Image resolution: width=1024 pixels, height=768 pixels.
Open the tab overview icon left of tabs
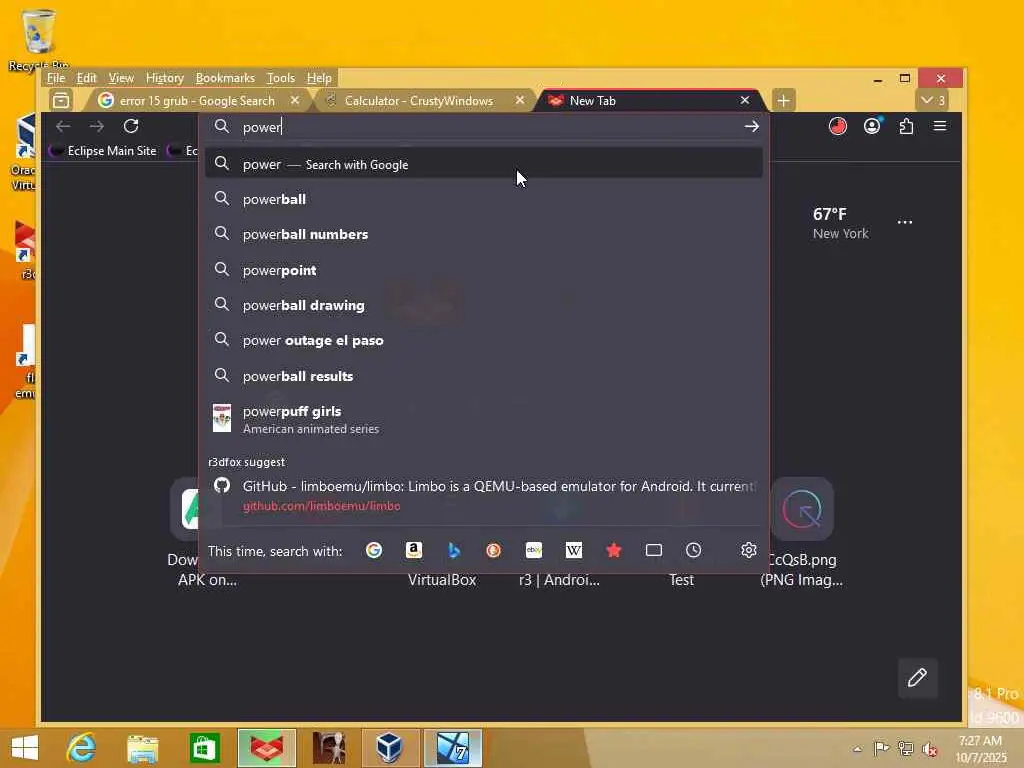(x=61, y=101)
